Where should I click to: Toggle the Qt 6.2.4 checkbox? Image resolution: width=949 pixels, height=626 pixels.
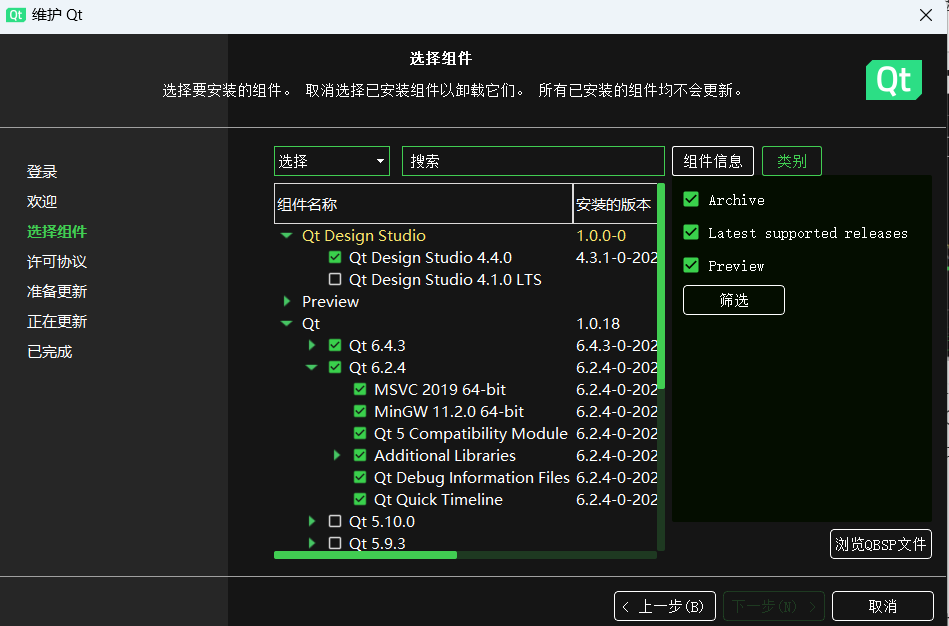pyautogui.click(x=335, y=367)
